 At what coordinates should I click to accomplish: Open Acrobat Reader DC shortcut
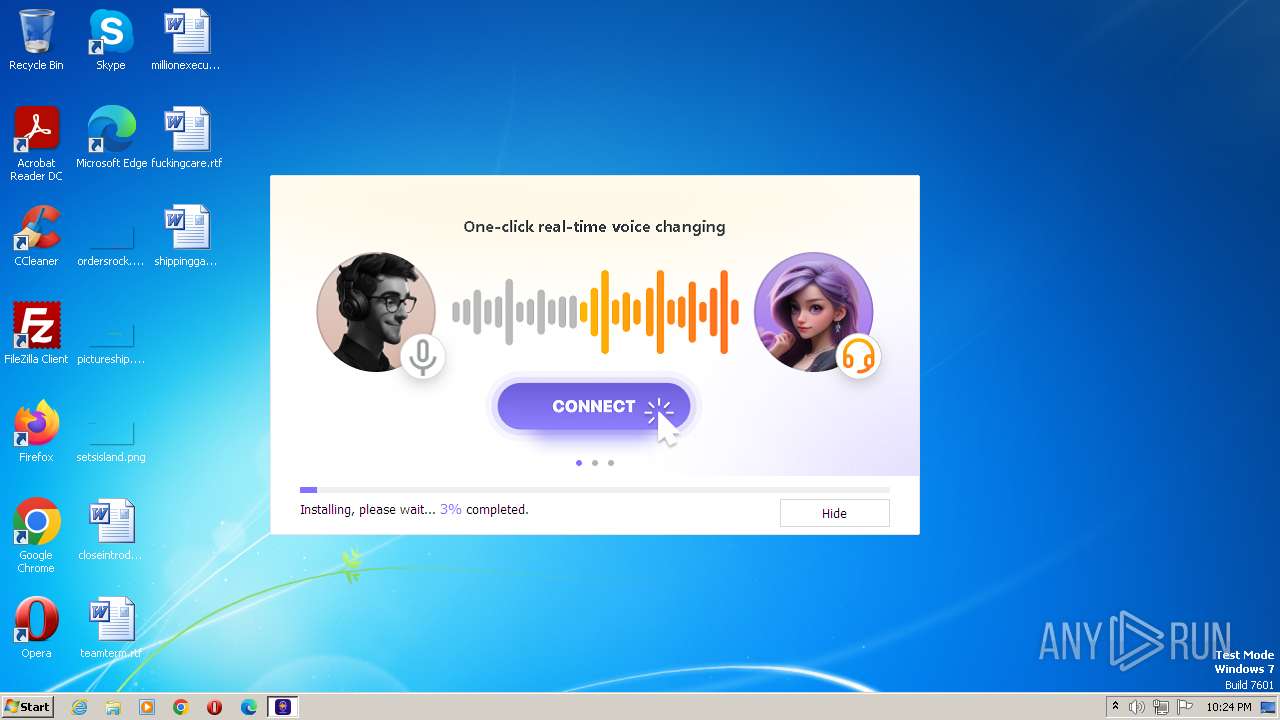click(x=36, y=144)
